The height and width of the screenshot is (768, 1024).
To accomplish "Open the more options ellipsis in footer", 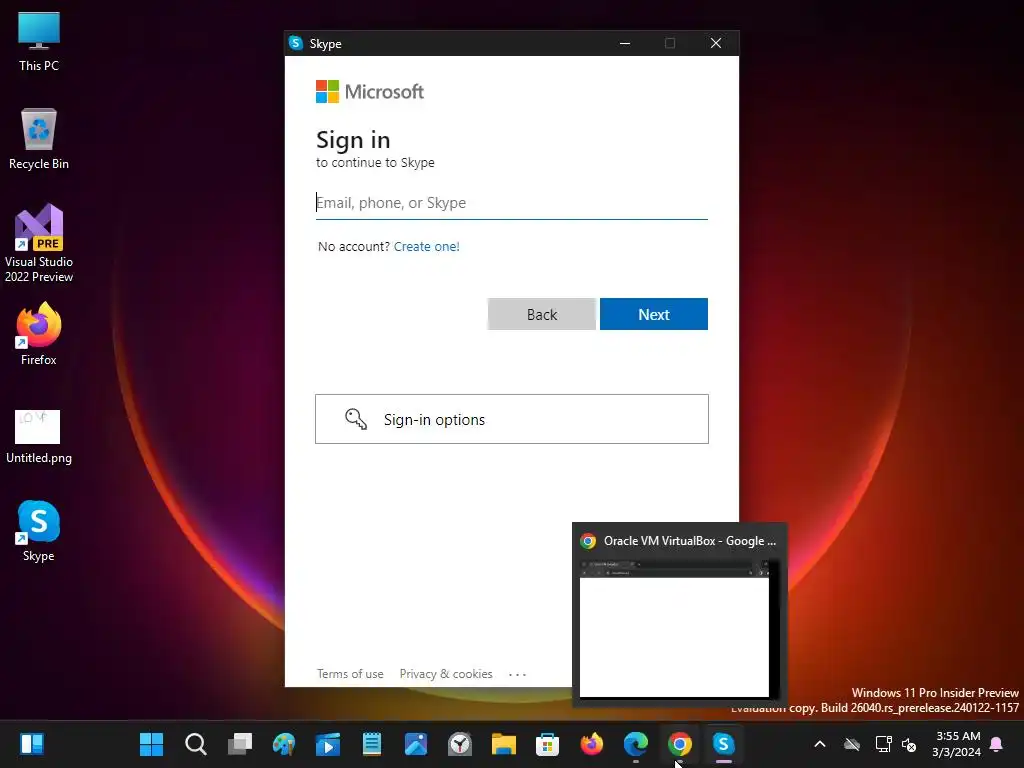I will (517, 674).
